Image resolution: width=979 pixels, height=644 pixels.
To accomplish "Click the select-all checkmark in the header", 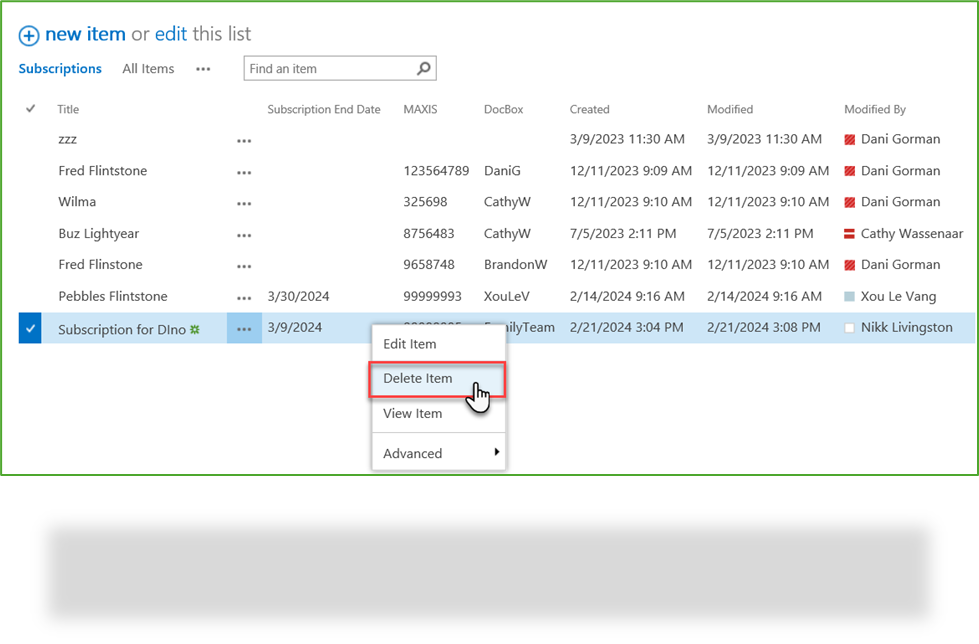I will click(29, 109).
